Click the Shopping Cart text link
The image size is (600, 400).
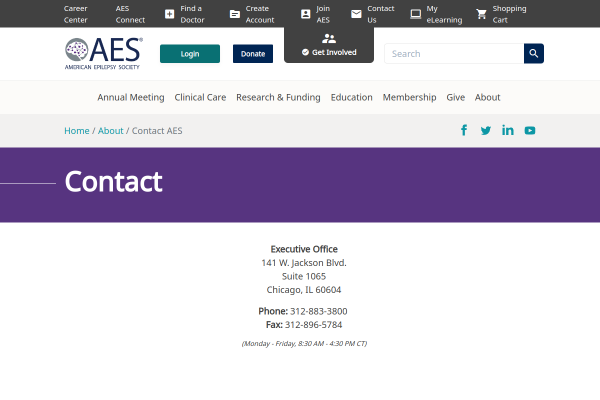pos(509,14)
